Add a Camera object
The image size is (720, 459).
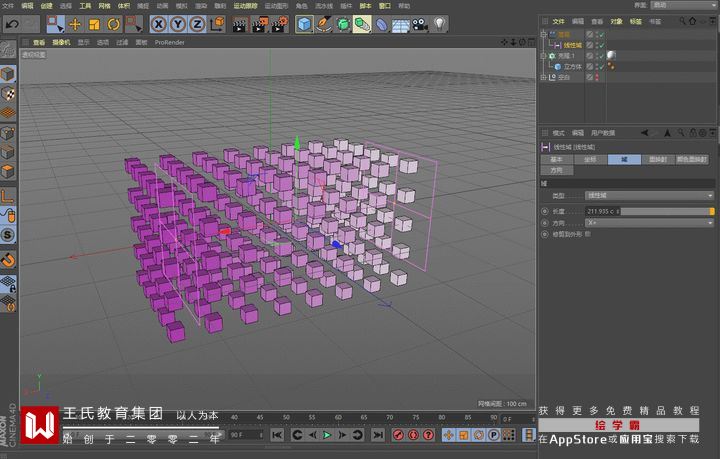420,24
